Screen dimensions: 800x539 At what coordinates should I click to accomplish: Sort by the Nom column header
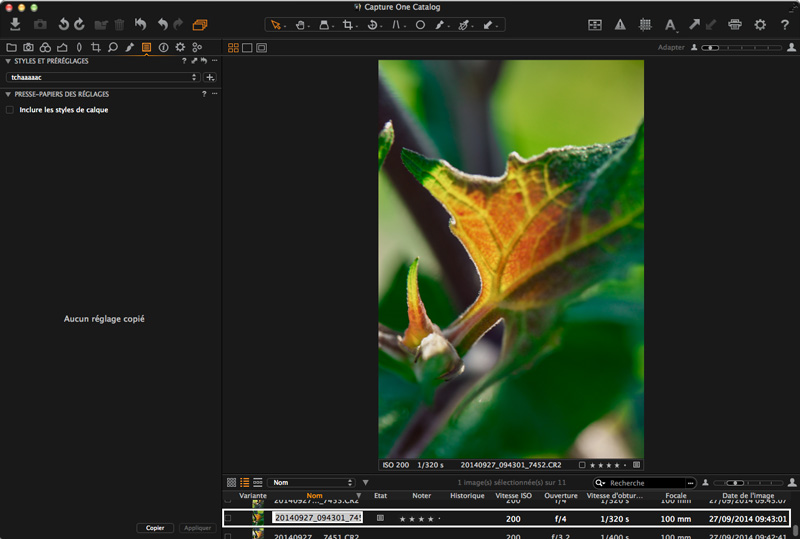pos(314,496)
